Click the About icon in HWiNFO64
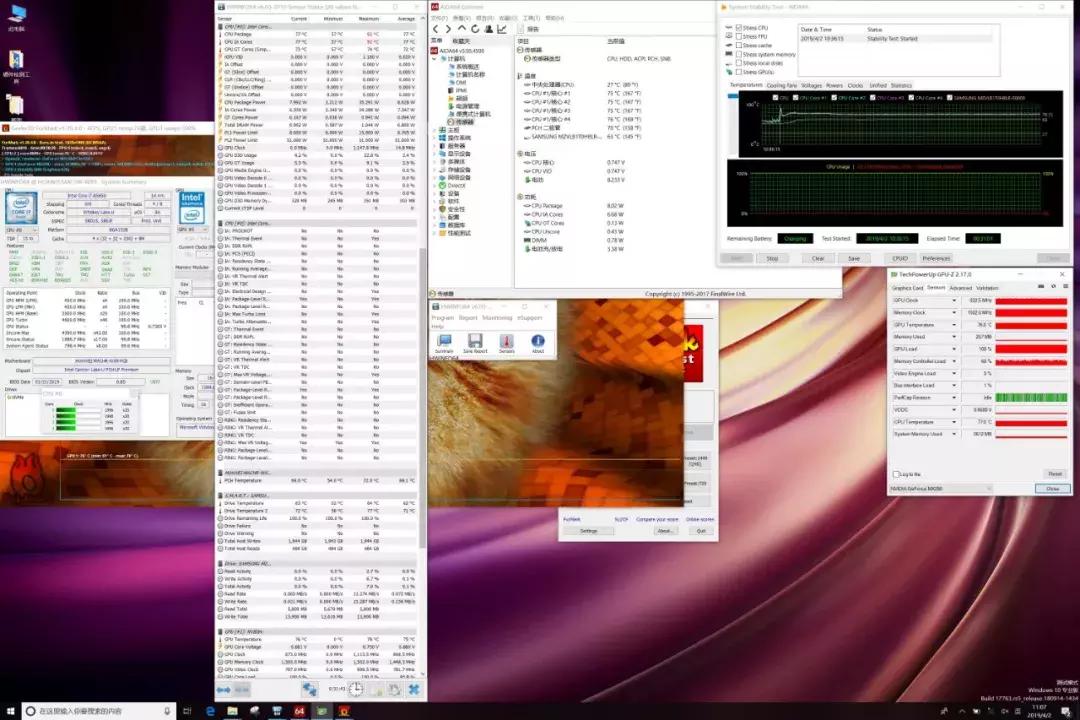Screen dimensions: 1080x720 click(538, 342)
